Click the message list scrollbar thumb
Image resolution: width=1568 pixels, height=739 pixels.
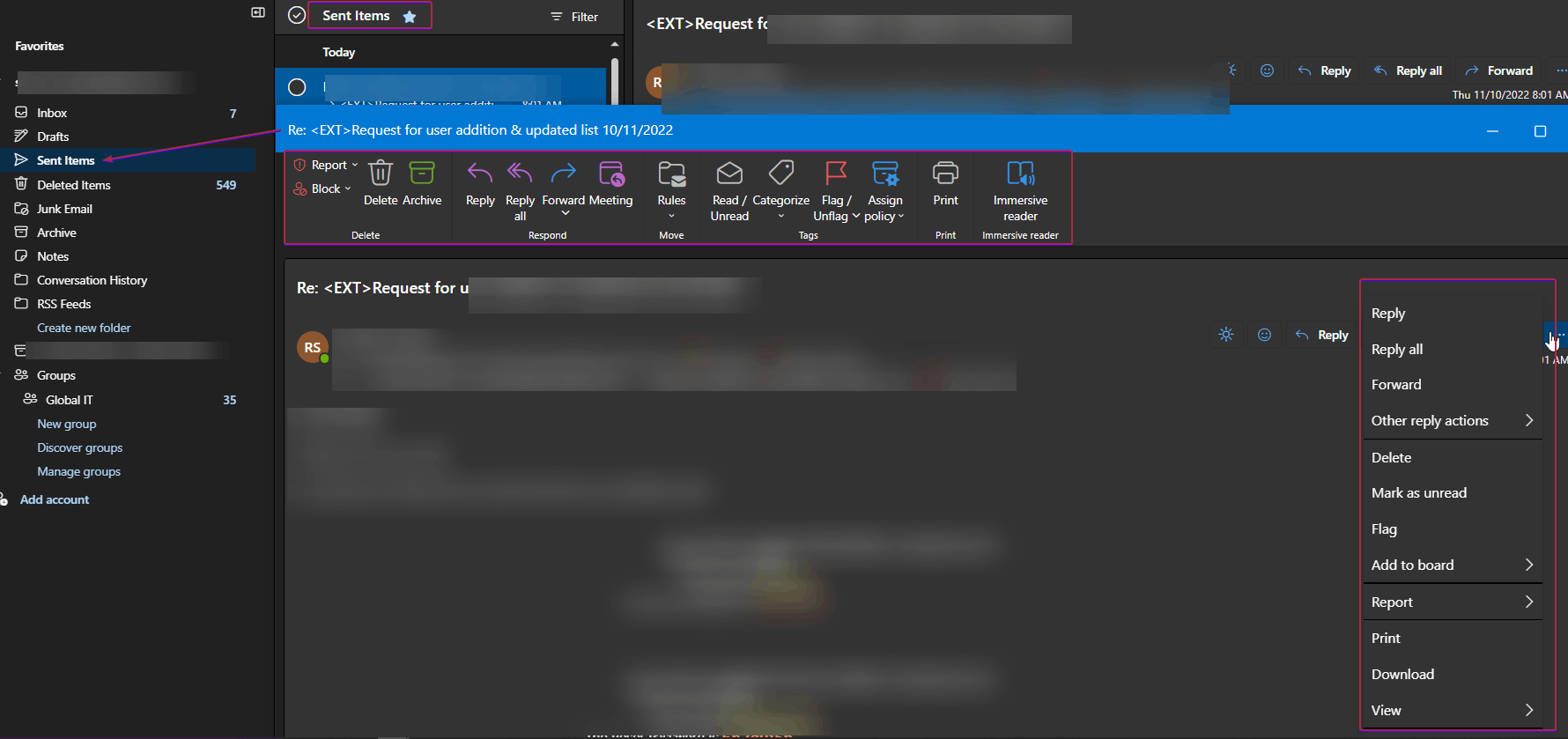[614, 81]
